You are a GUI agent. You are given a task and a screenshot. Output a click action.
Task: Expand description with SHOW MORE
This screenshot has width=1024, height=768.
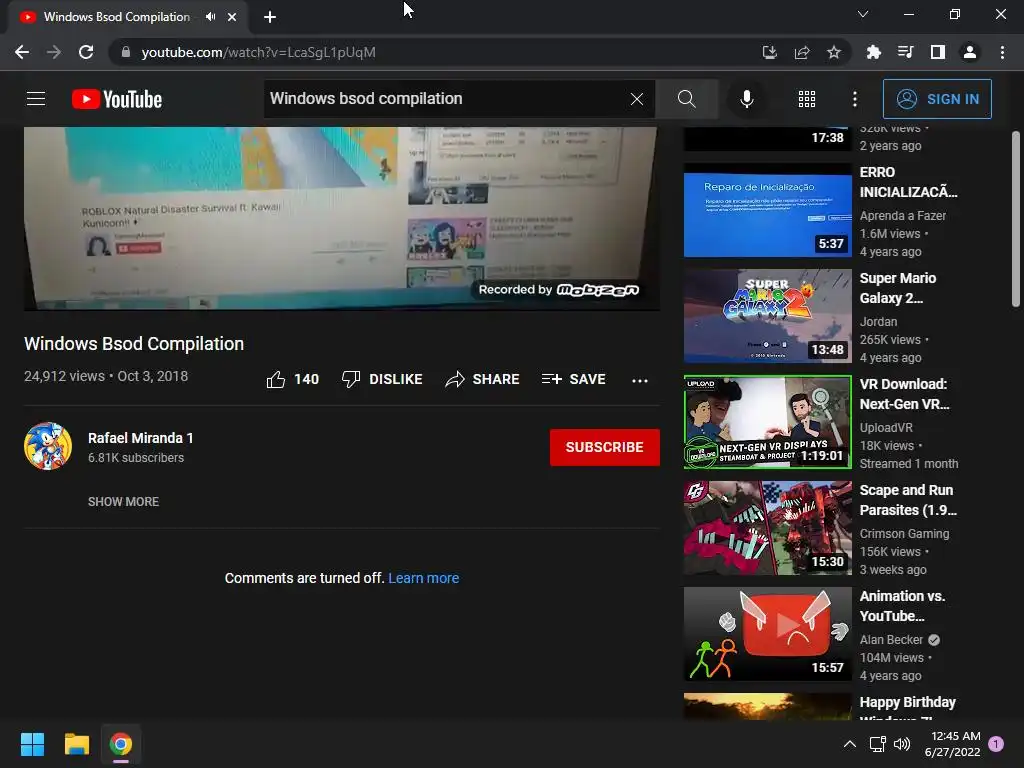[123, 502]
